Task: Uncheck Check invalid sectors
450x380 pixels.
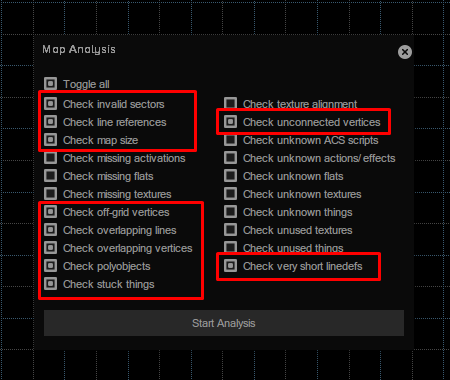Action: (x=51, y=104)
